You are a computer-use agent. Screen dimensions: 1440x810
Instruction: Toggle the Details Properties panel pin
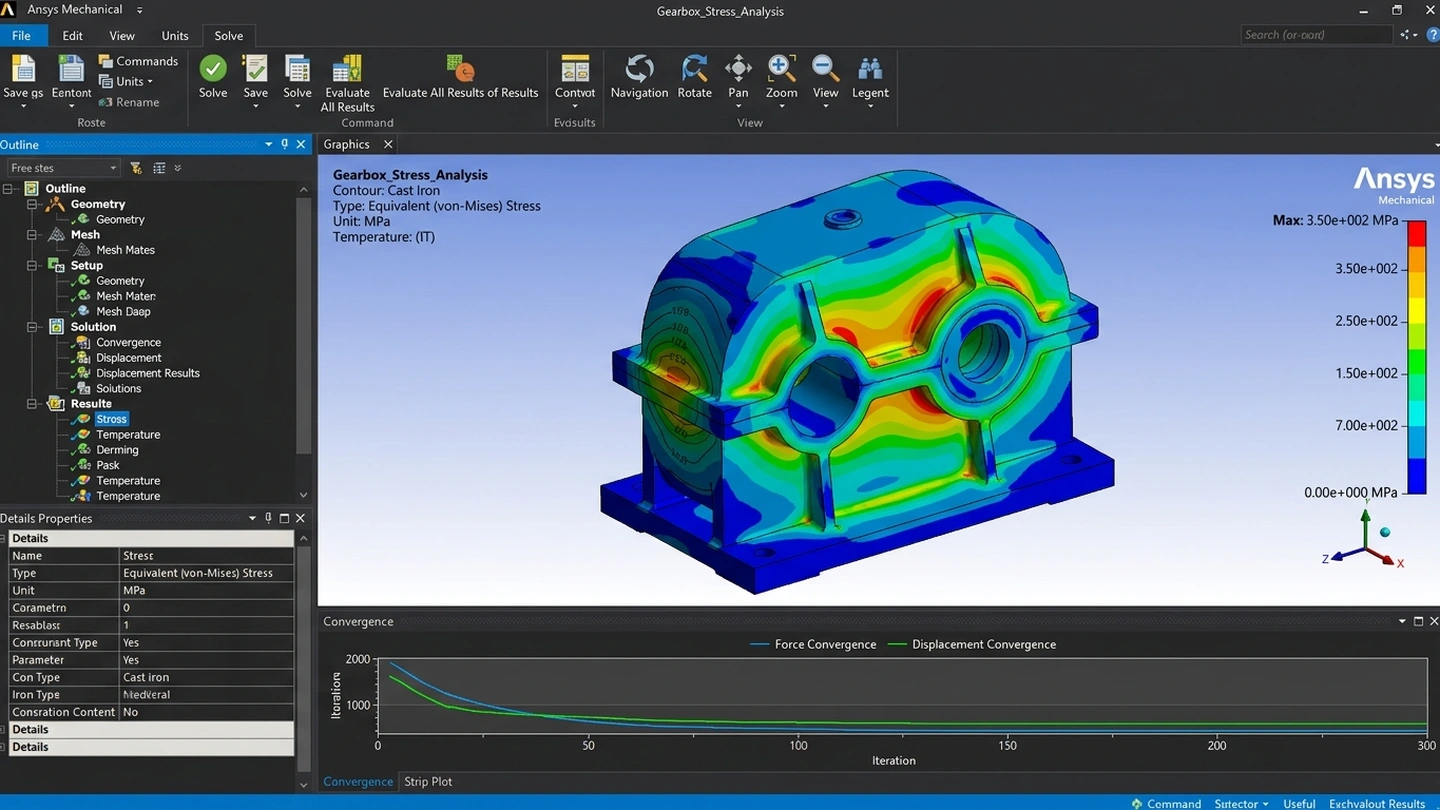[x=268, y=518]
